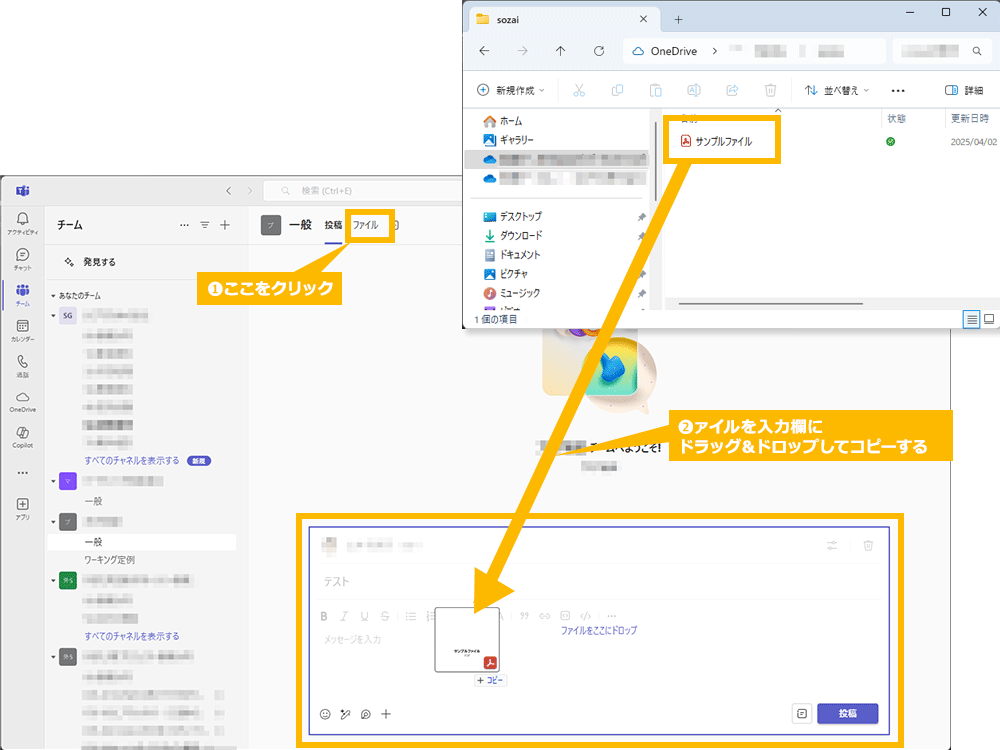Click the Teams search box
Viewport: 1000px width, 750px height.
pos(364,191)
